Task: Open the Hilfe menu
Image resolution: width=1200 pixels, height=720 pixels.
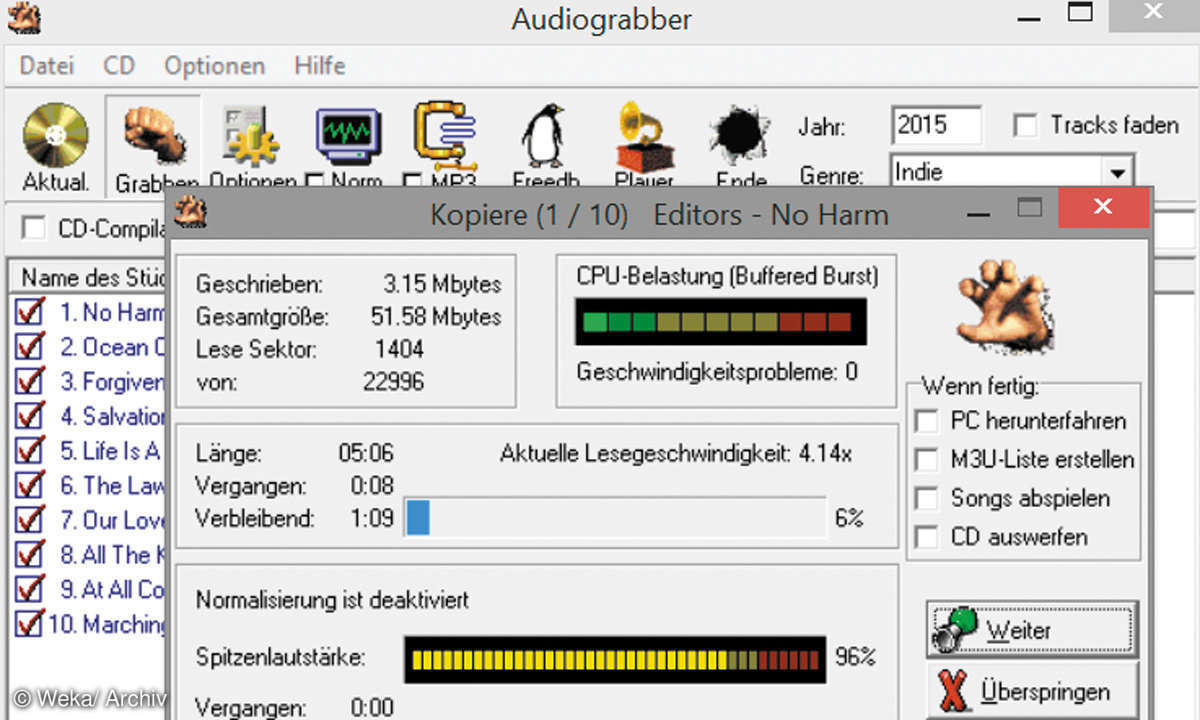Action: point(319,66)
